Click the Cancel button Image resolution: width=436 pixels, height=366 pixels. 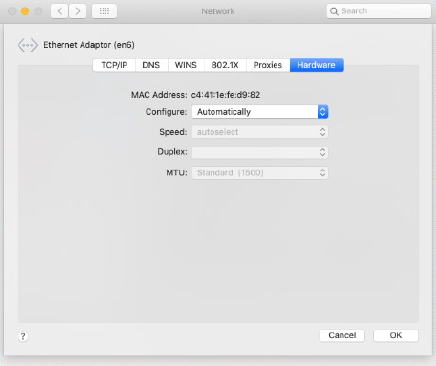point(342,335)
